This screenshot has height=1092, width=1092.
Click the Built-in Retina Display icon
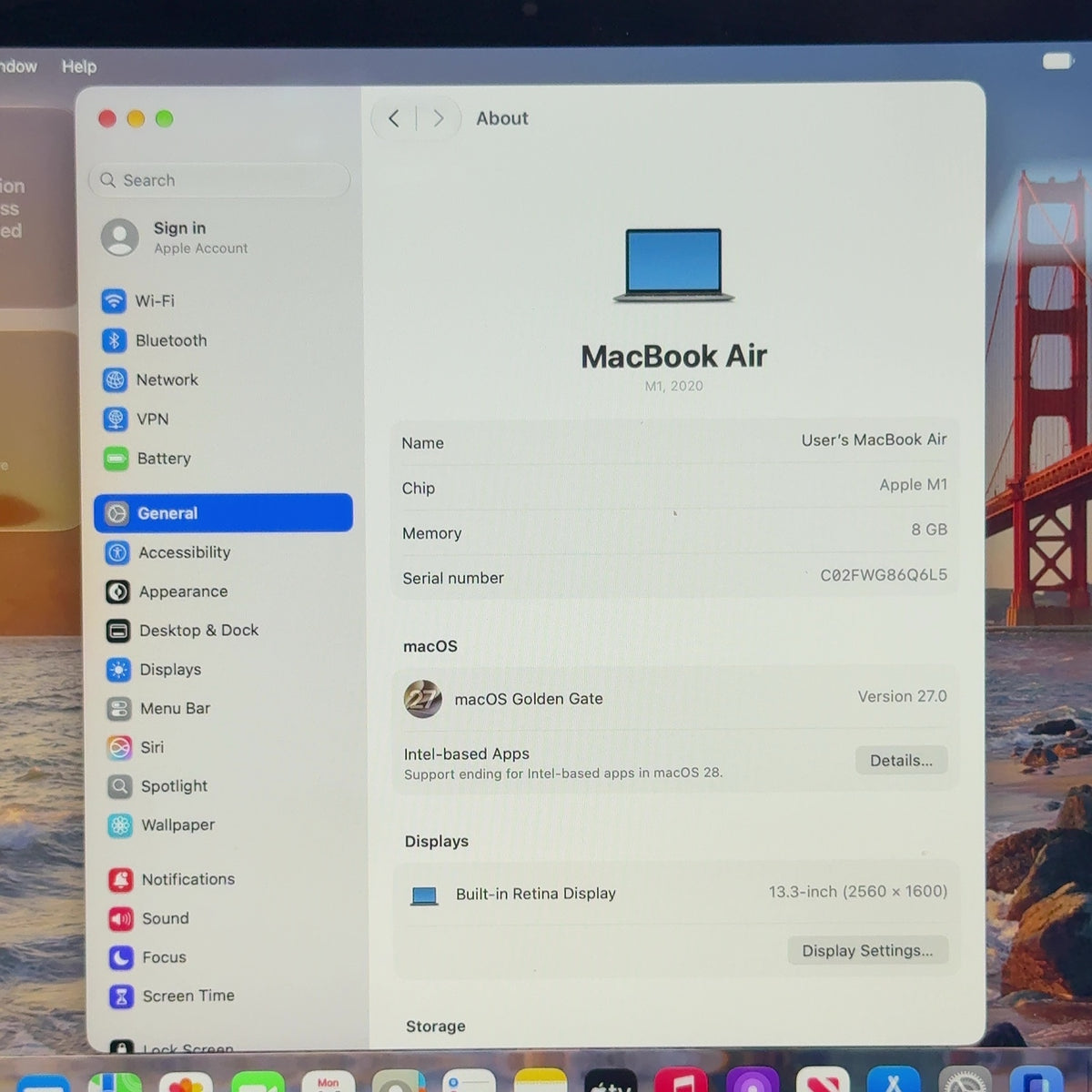pyautogui.click(x=424, y=895)
